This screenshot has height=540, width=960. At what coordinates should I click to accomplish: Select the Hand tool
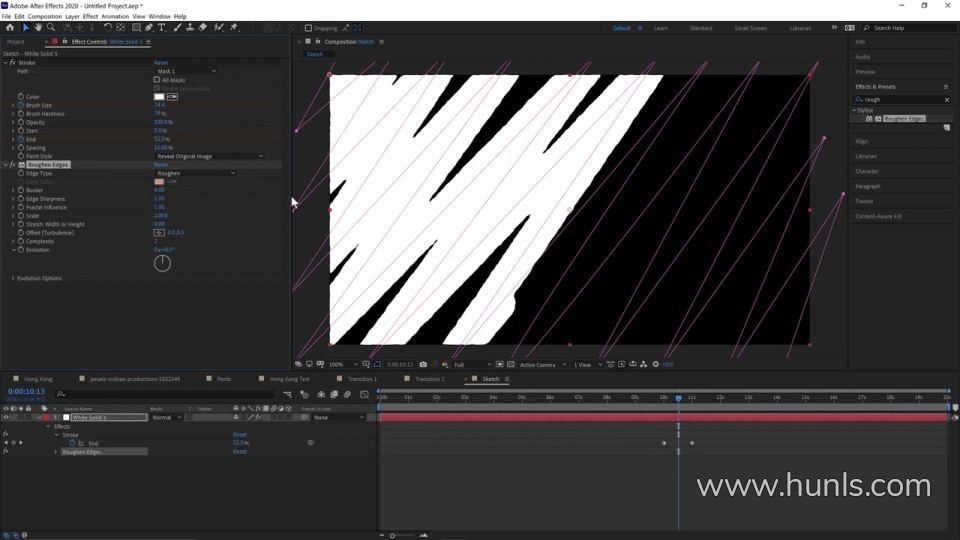pos(38,28)
